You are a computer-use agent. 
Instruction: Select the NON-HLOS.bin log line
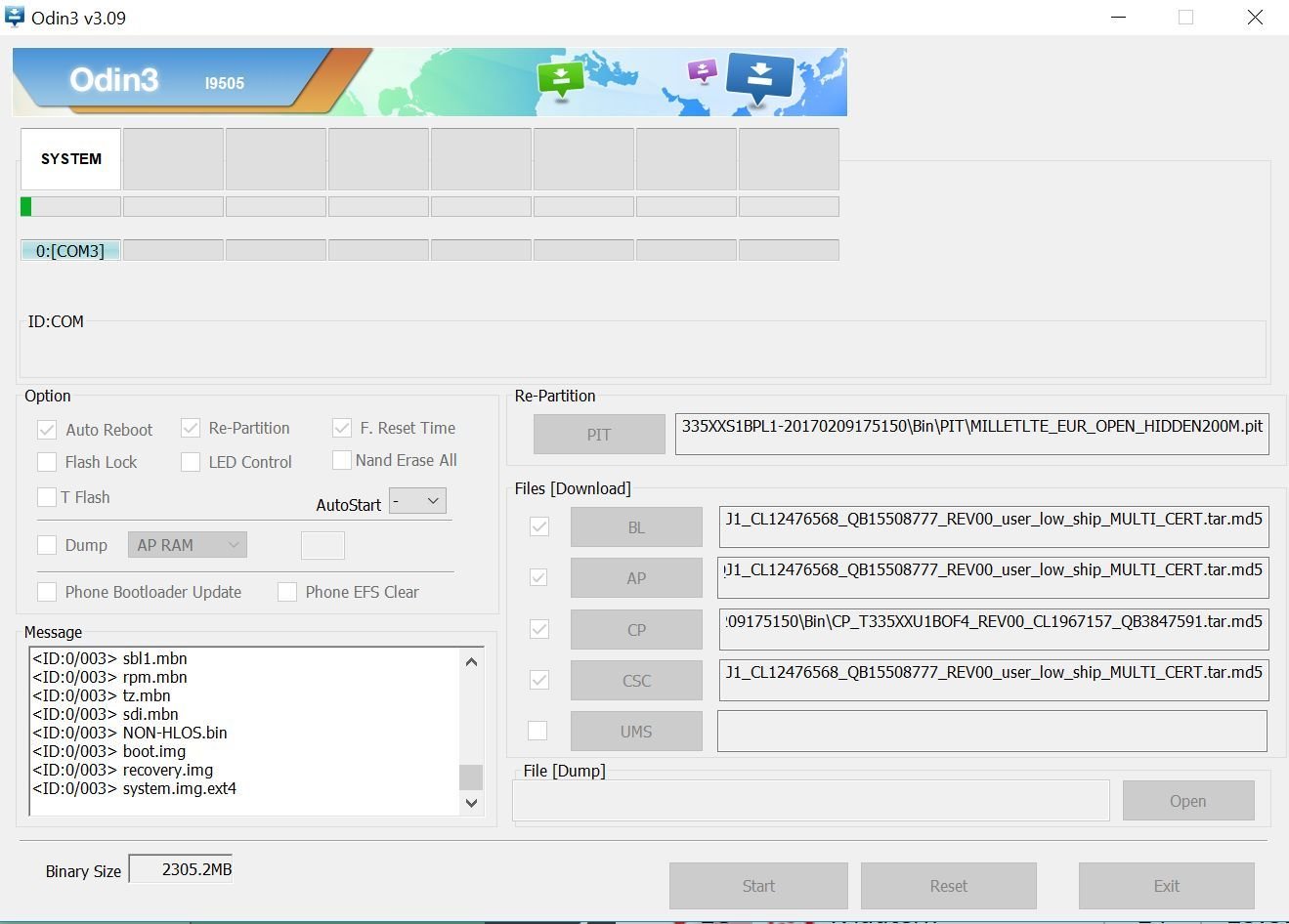[x=130, y=733]
